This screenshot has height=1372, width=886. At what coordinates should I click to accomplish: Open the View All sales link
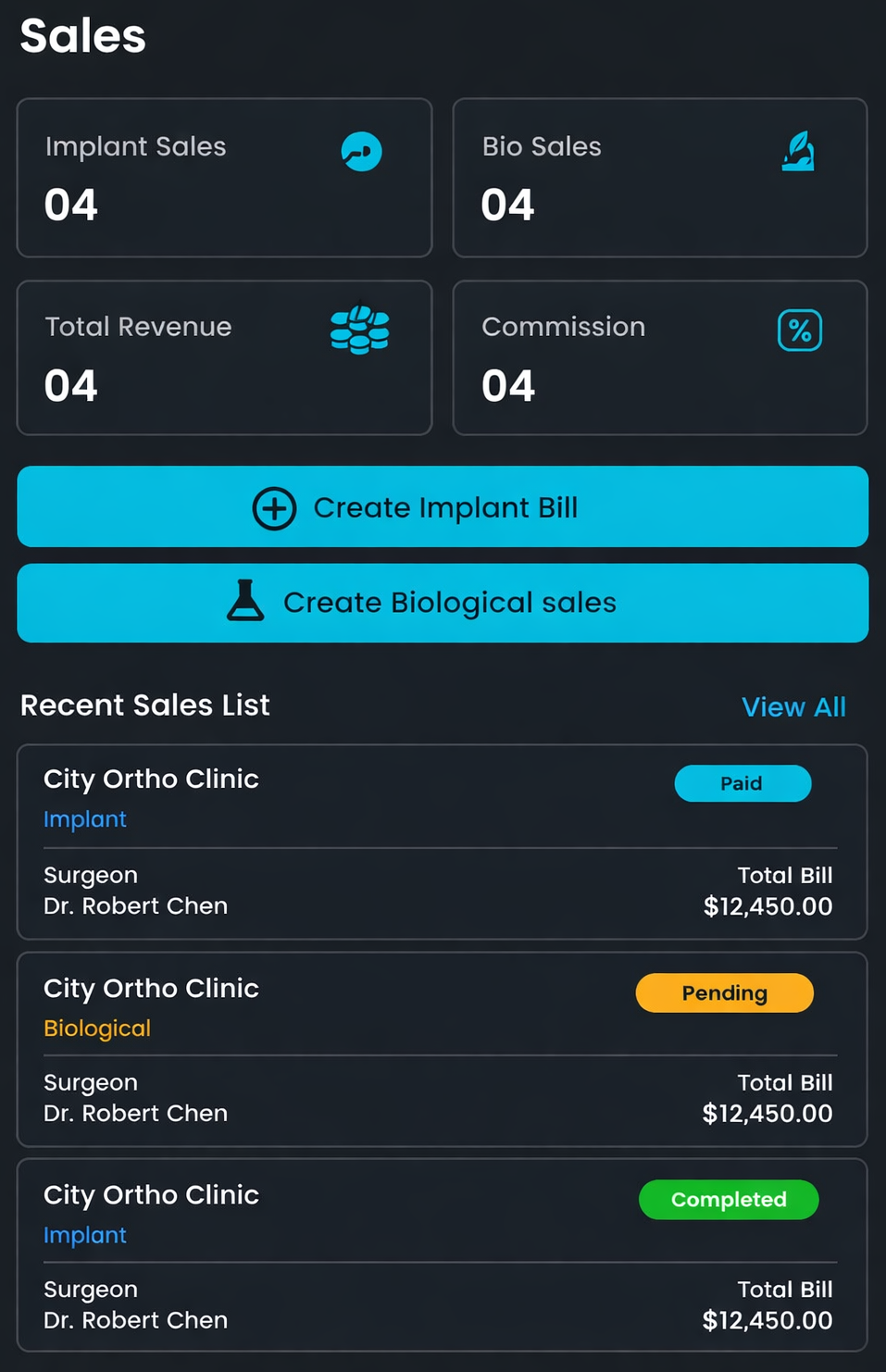[x=793, y=707]
